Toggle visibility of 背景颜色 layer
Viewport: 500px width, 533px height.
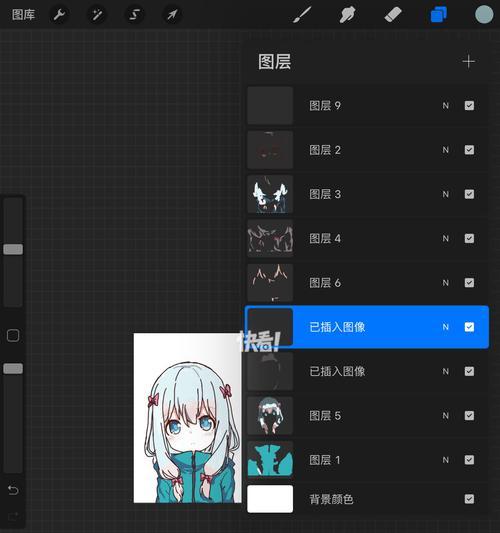pyautogui.click(x=469, y=499)
